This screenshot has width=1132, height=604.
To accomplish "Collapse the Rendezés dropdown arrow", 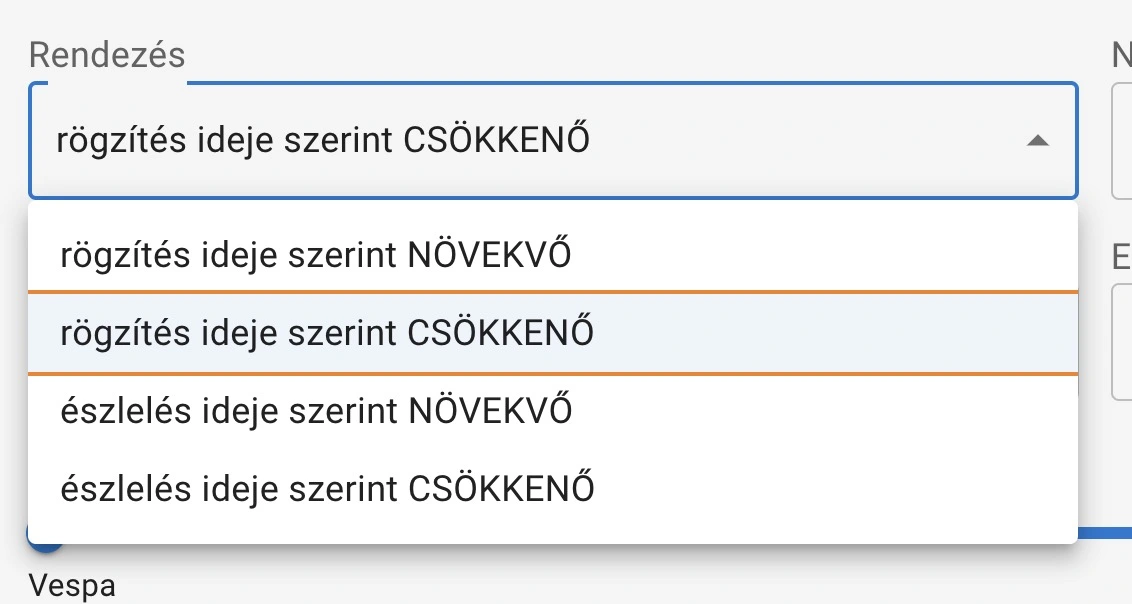I will (x=1037, y=141).
